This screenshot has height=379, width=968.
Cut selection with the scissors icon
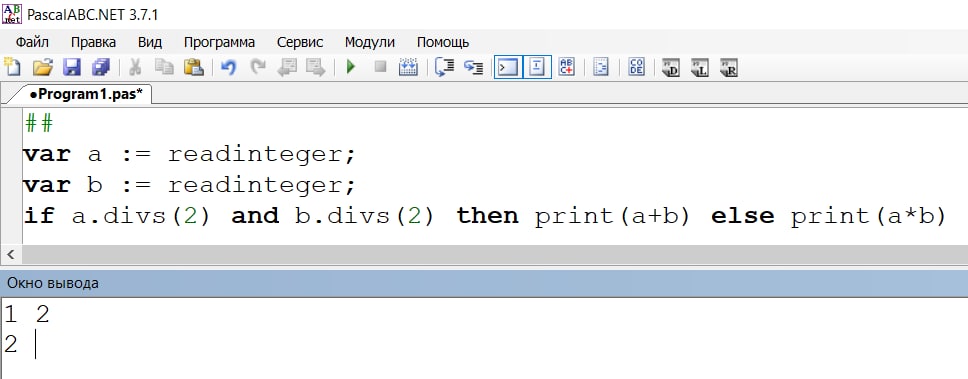(135, 67)
